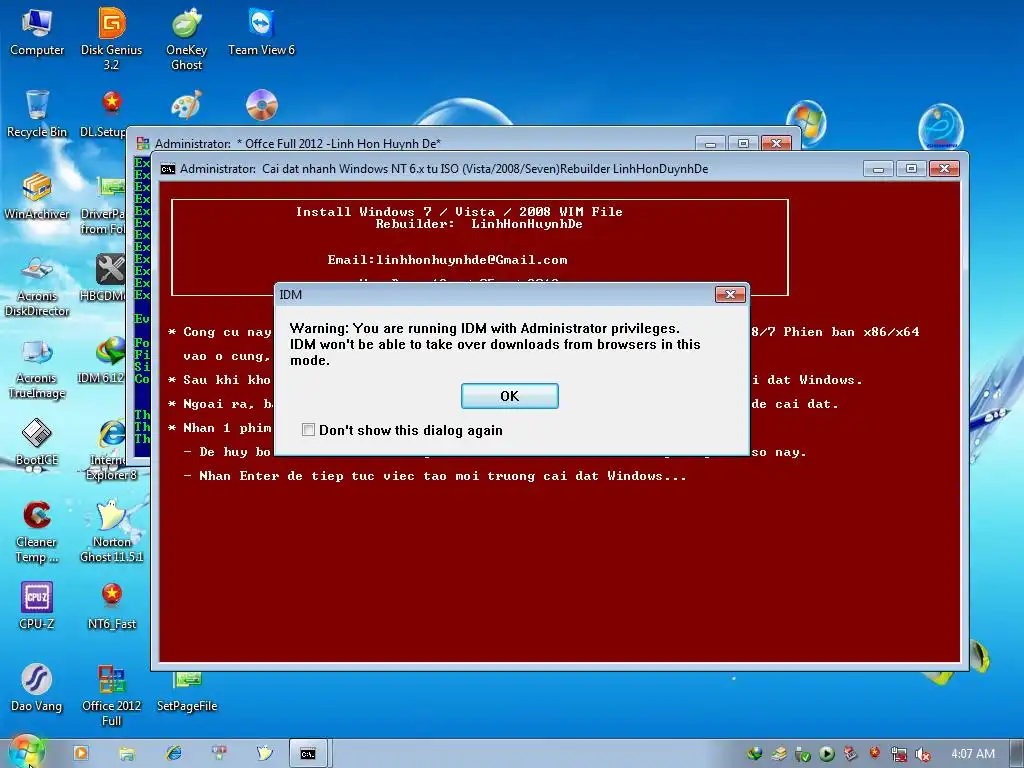The width and height of the screenshot is (1024, 768).
Task: Maximize the Cai dat nhanh Windows console
Action: 911,168
